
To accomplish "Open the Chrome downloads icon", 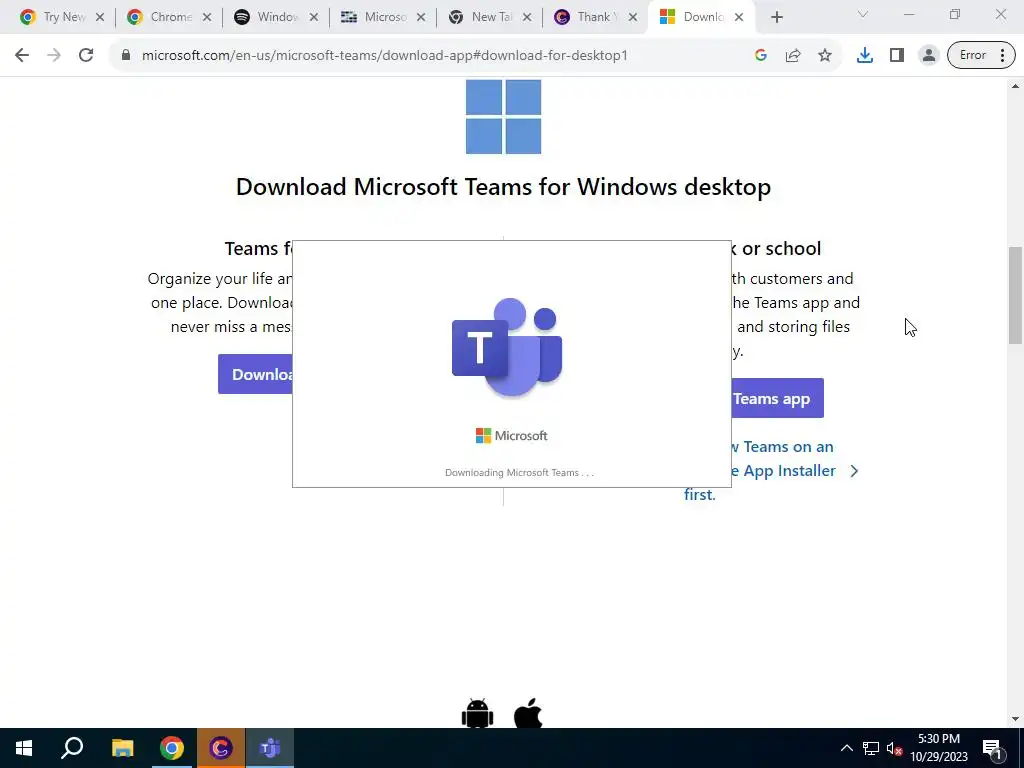I will [x=865, y=56].
